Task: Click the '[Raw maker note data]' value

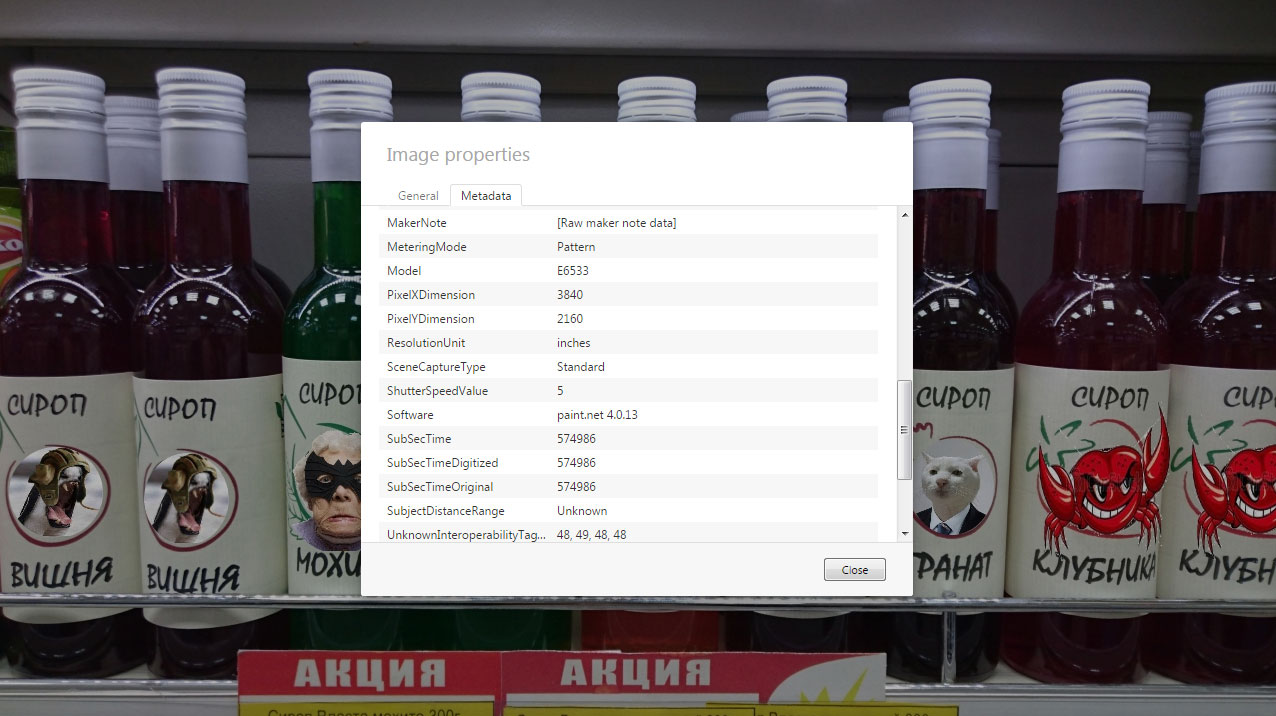Action: pos(616,223)
